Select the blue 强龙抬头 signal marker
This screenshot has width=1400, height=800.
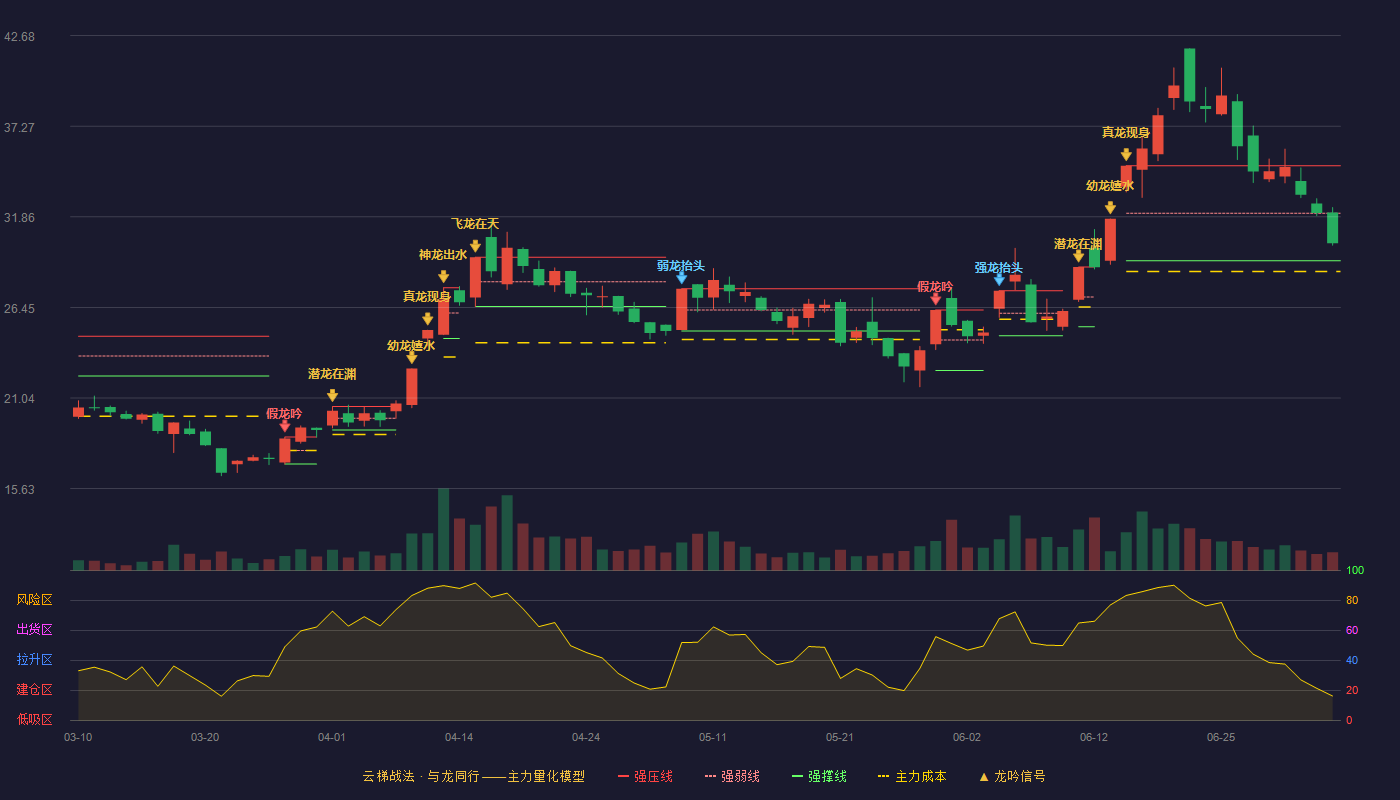pos(999,280)
